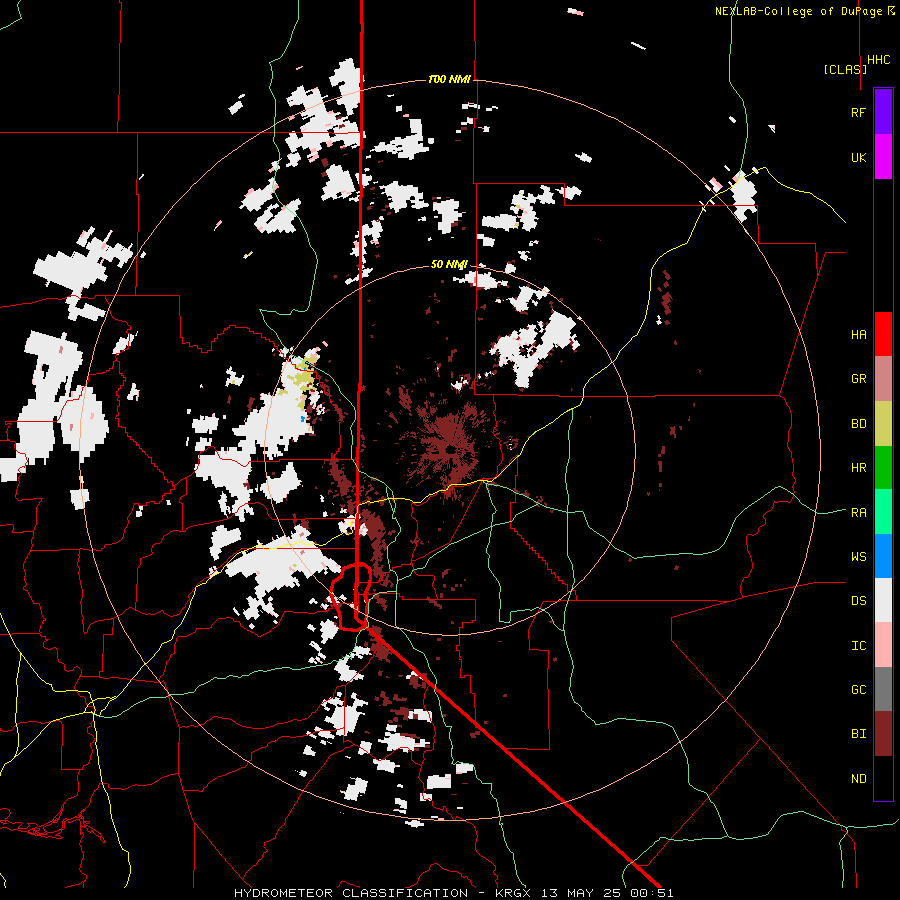The height and width of the screenshot is (900, 900).
Task: Click the 'RF' legend label
Action: coord(858,112)
